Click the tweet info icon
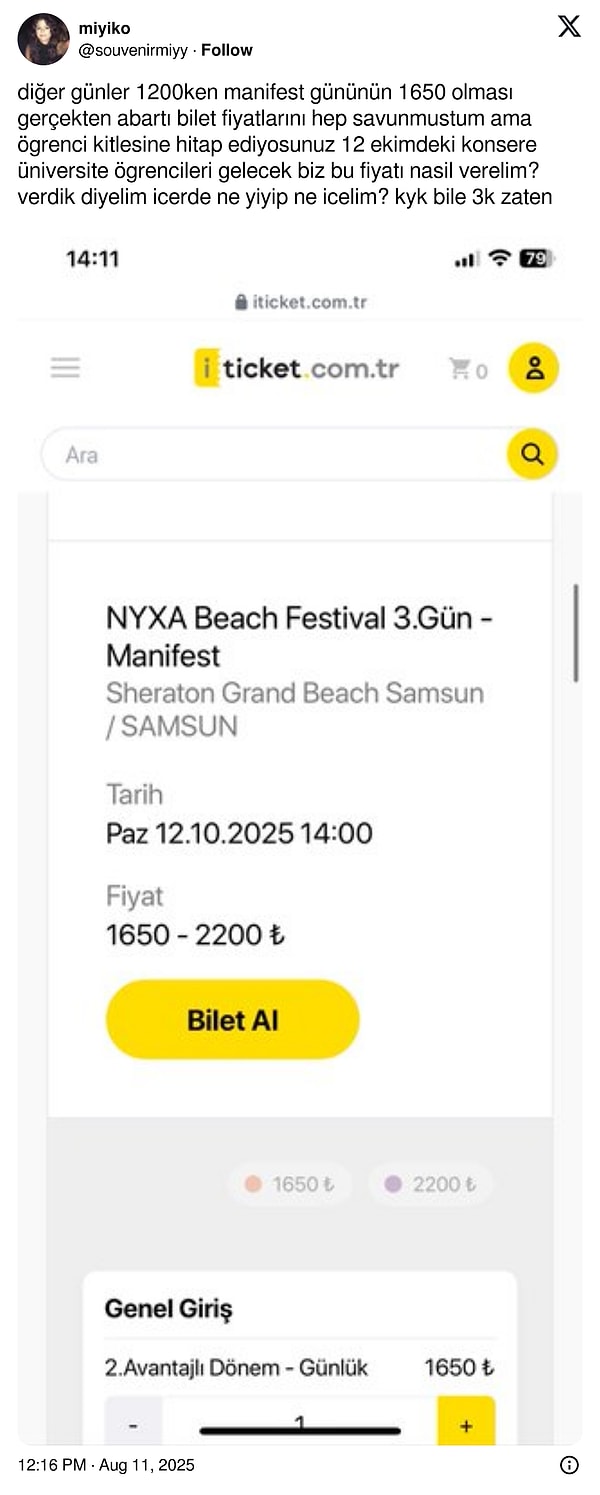The height and width of the screenshot is (1495, 600). pos(569,1465)
